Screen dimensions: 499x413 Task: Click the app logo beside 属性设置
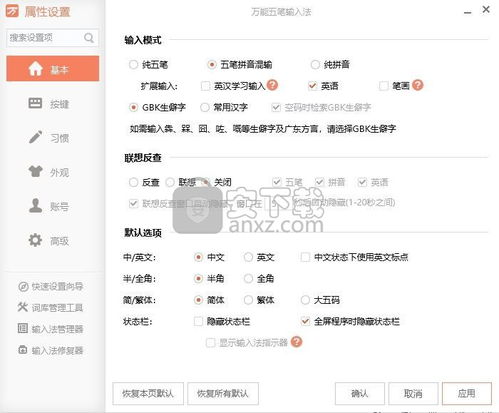point(12,11)
